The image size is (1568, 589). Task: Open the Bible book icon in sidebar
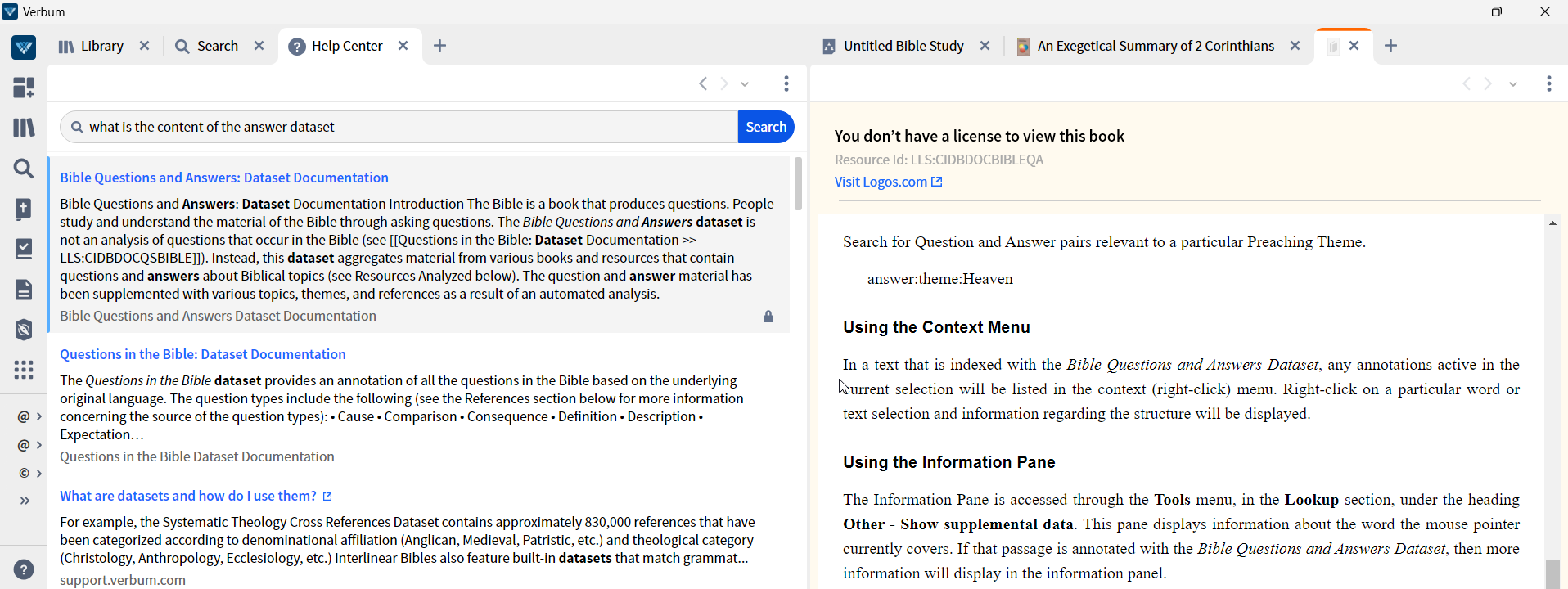(24, 209)
